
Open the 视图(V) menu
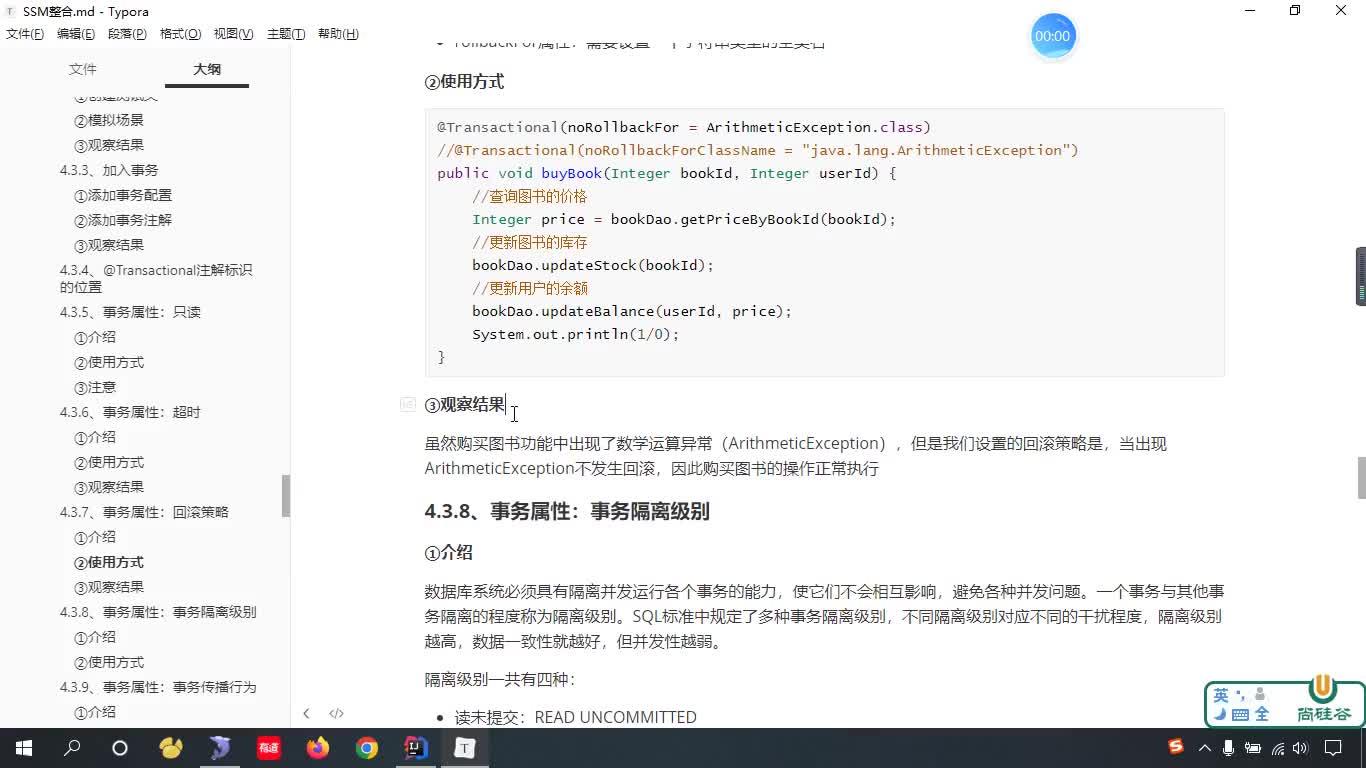(233, 34)
